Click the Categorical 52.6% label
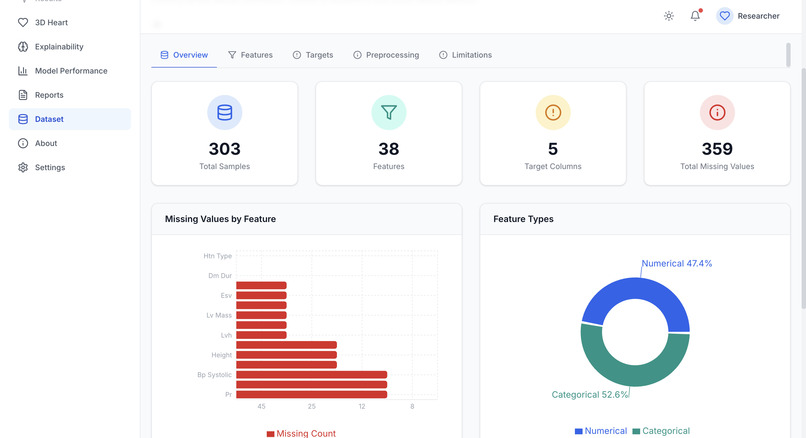This screenshot has height=438, width=806. [590, 395]
